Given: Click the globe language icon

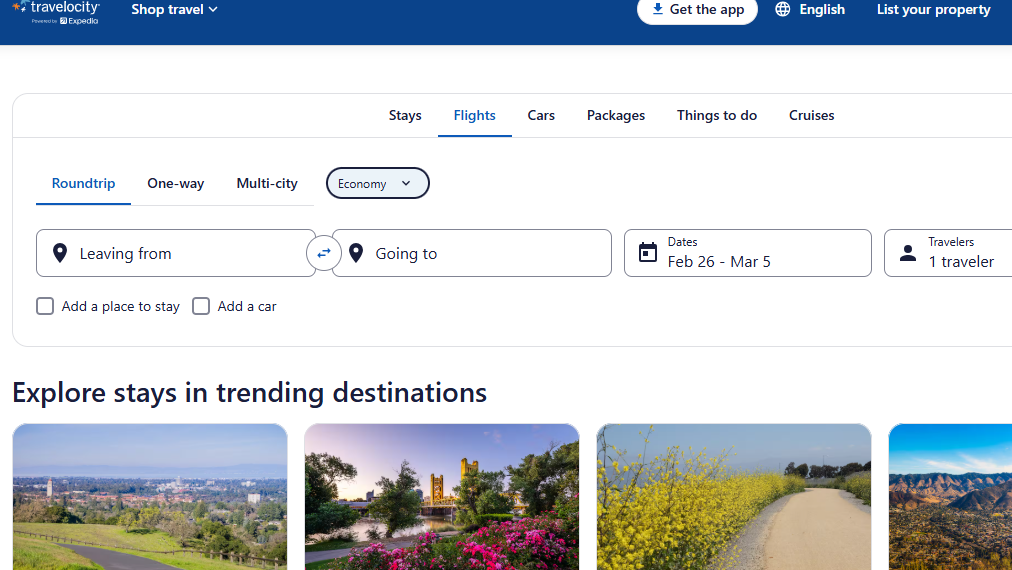Looking at the screenshot, I should click(x=782, y=9).
